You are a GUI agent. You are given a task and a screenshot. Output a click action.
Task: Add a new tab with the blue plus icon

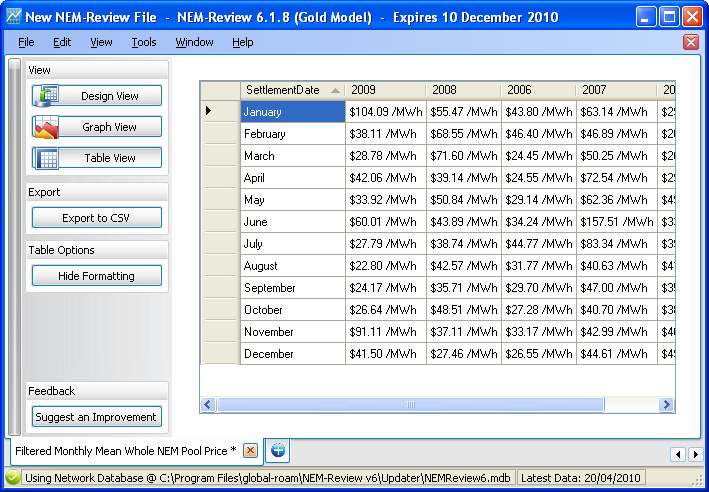click(x=278, y=450)
